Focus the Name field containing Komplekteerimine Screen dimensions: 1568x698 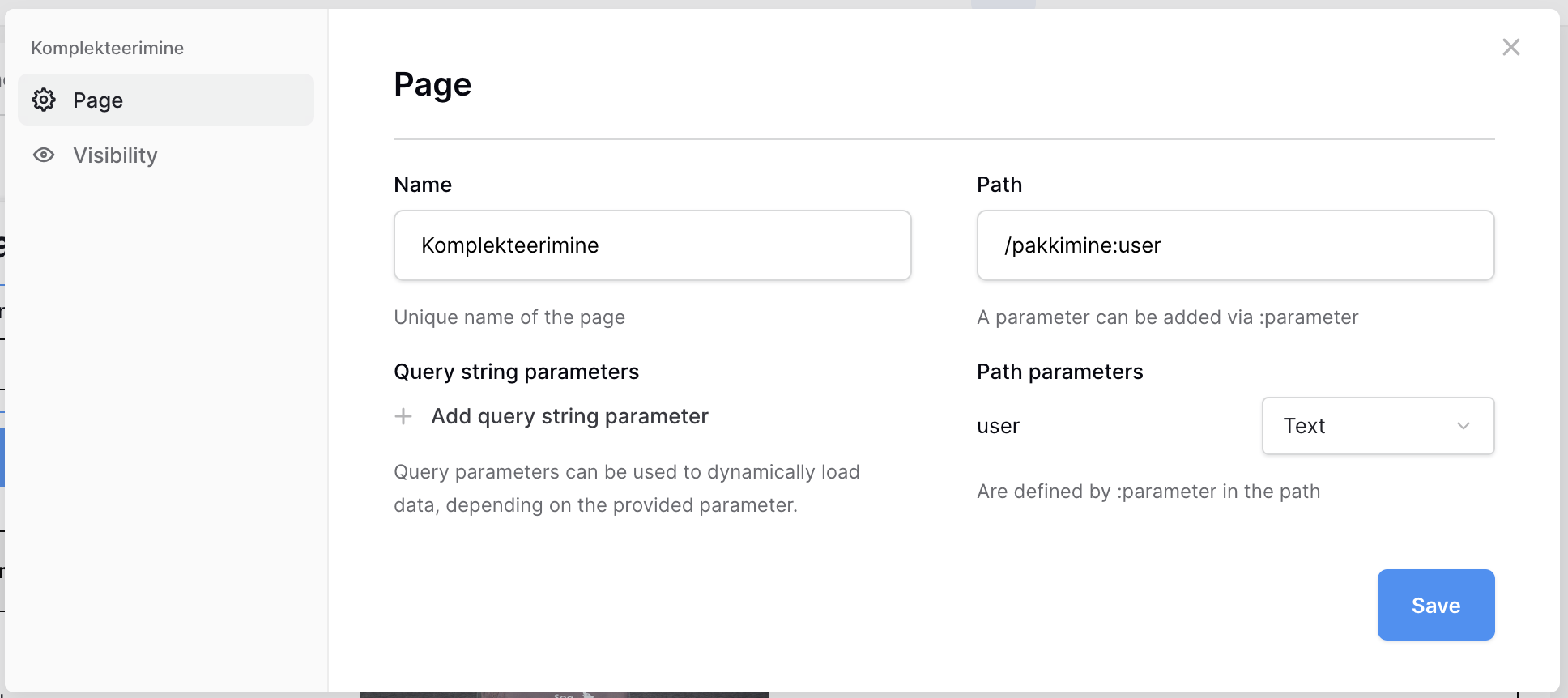click(652, 245)
